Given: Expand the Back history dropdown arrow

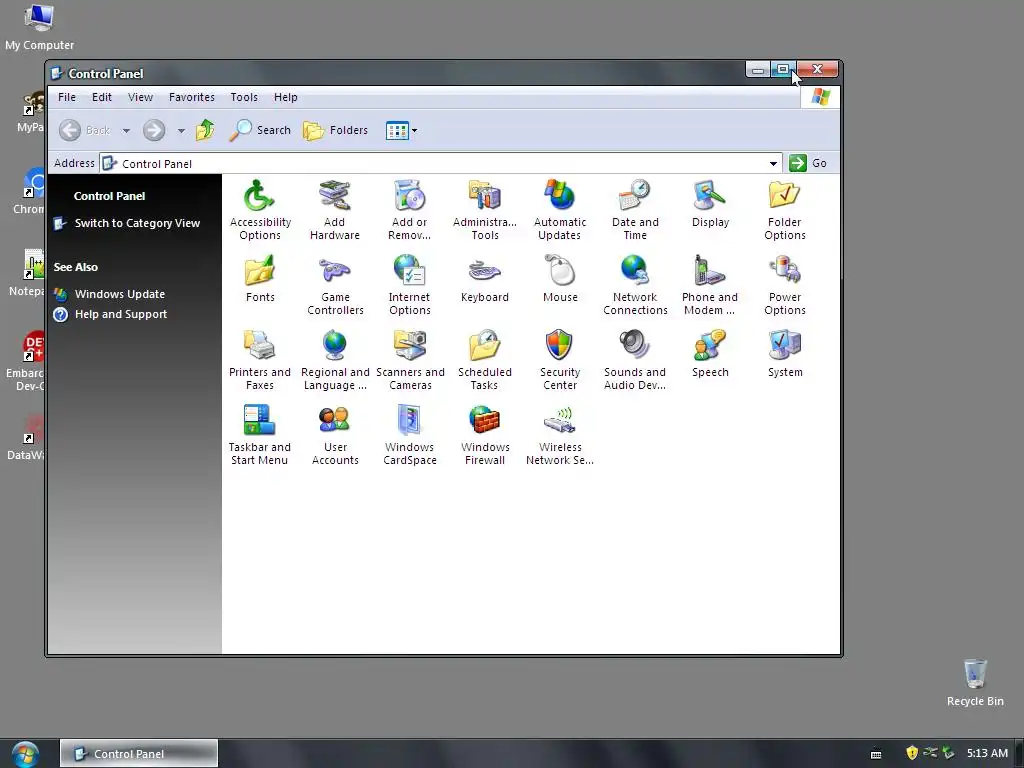Looking at the screenshot, I should (126, 131).
